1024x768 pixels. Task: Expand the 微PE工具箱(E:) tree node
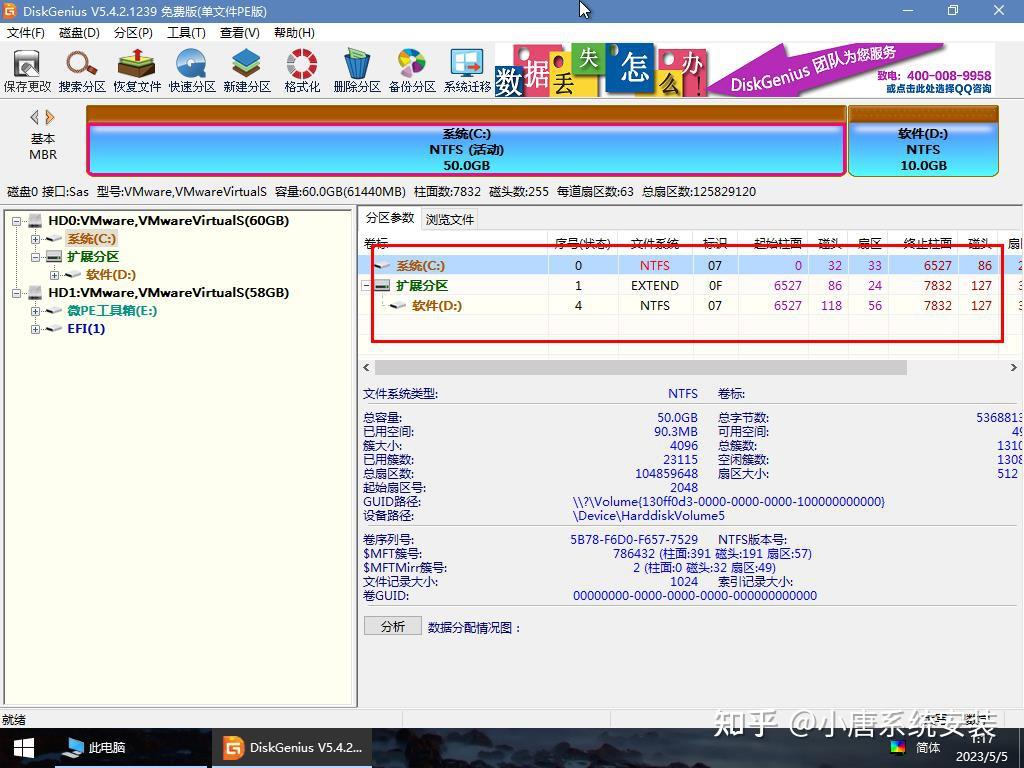[x=35, y=311]
